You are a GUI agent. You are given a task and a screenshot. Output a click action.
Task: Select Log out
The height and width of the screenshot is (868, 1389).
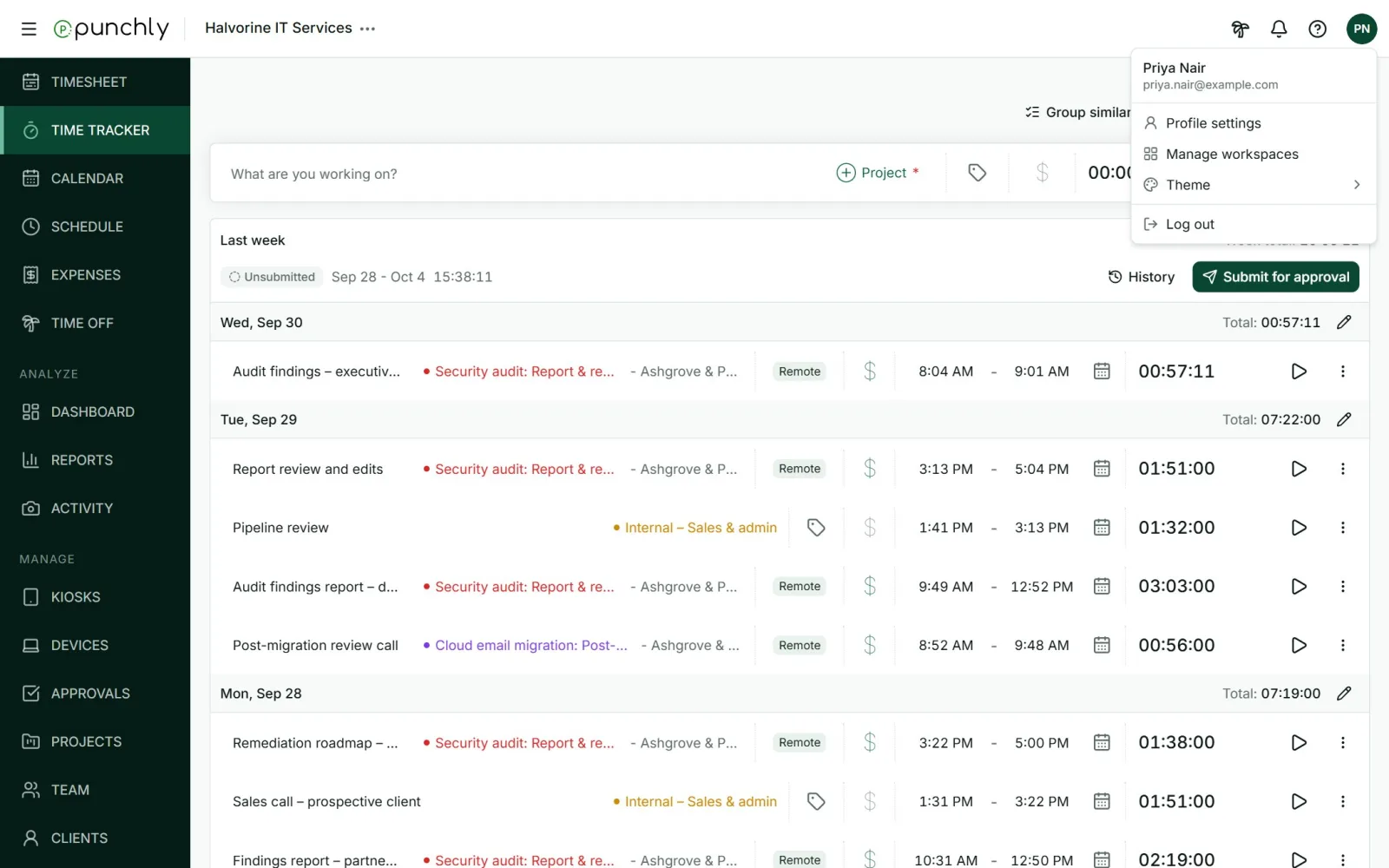1254,224
